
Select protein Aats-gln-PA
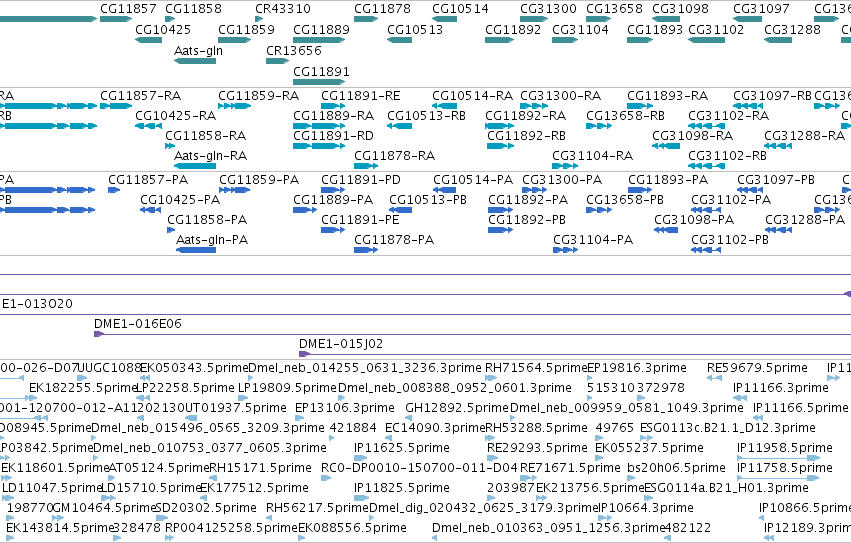(212, 240)
